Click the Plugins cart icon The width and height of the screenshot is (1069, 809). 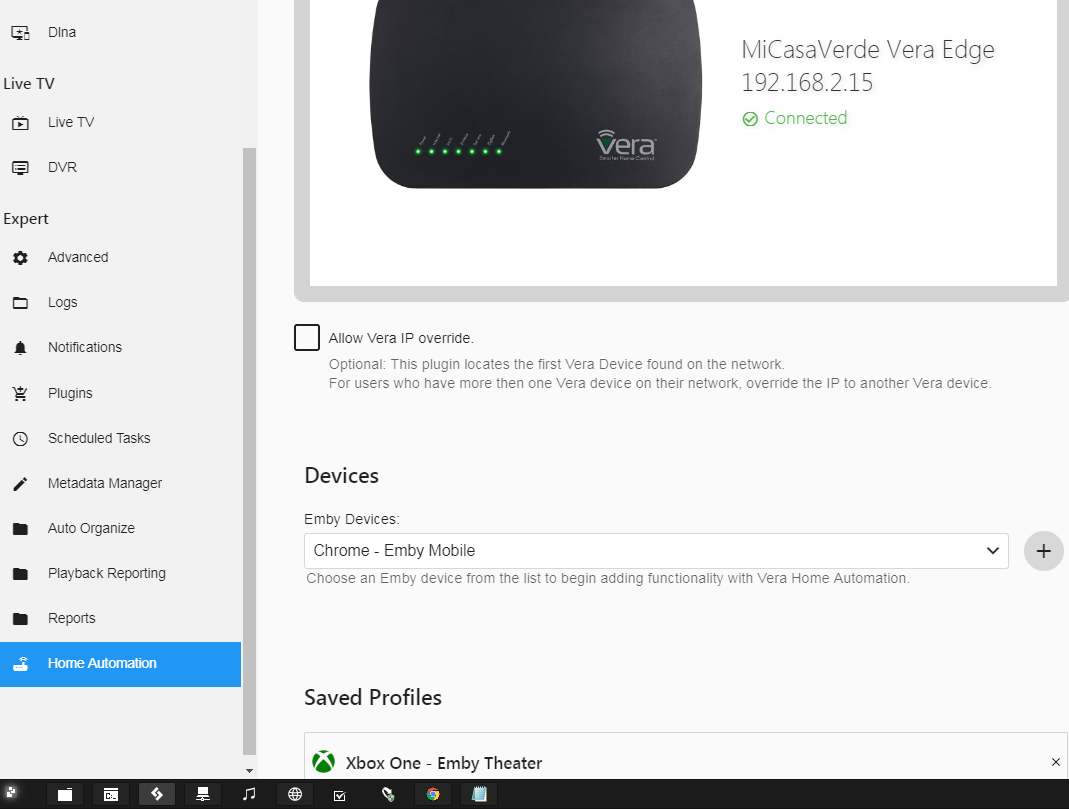(20, 394)
